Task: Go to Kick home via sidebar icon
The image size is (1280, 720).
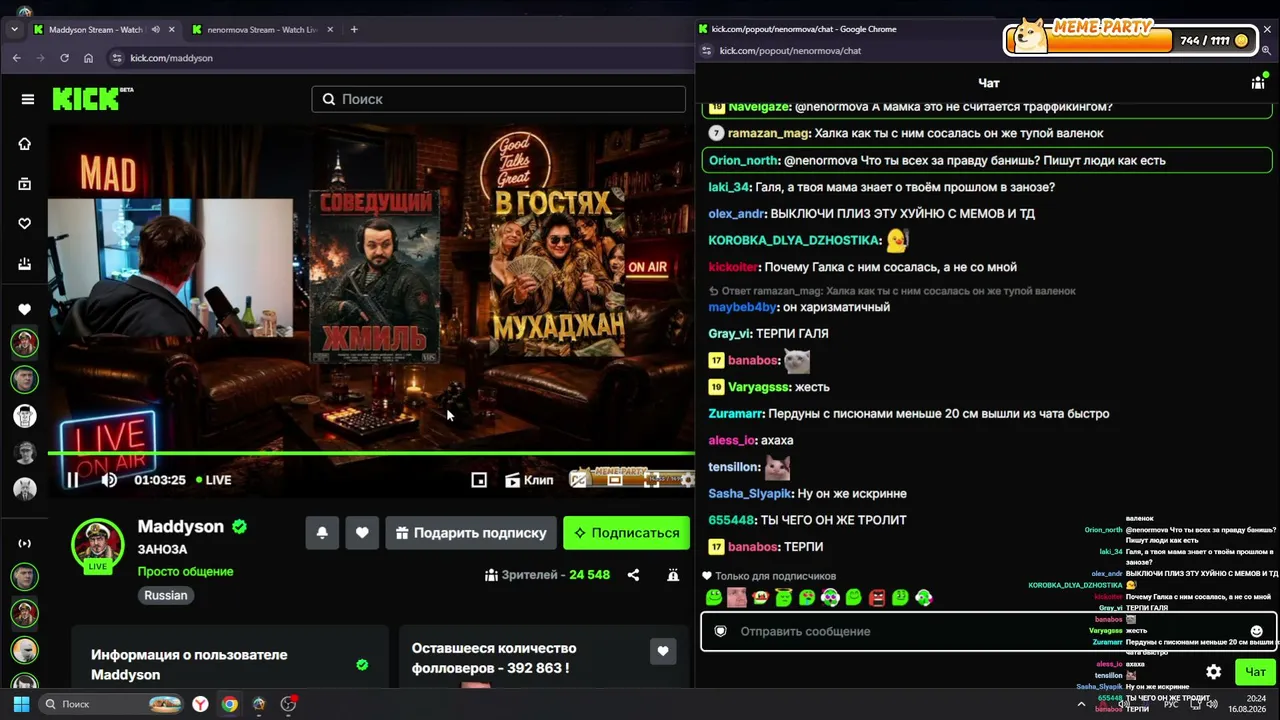Action: click(25, 144)
